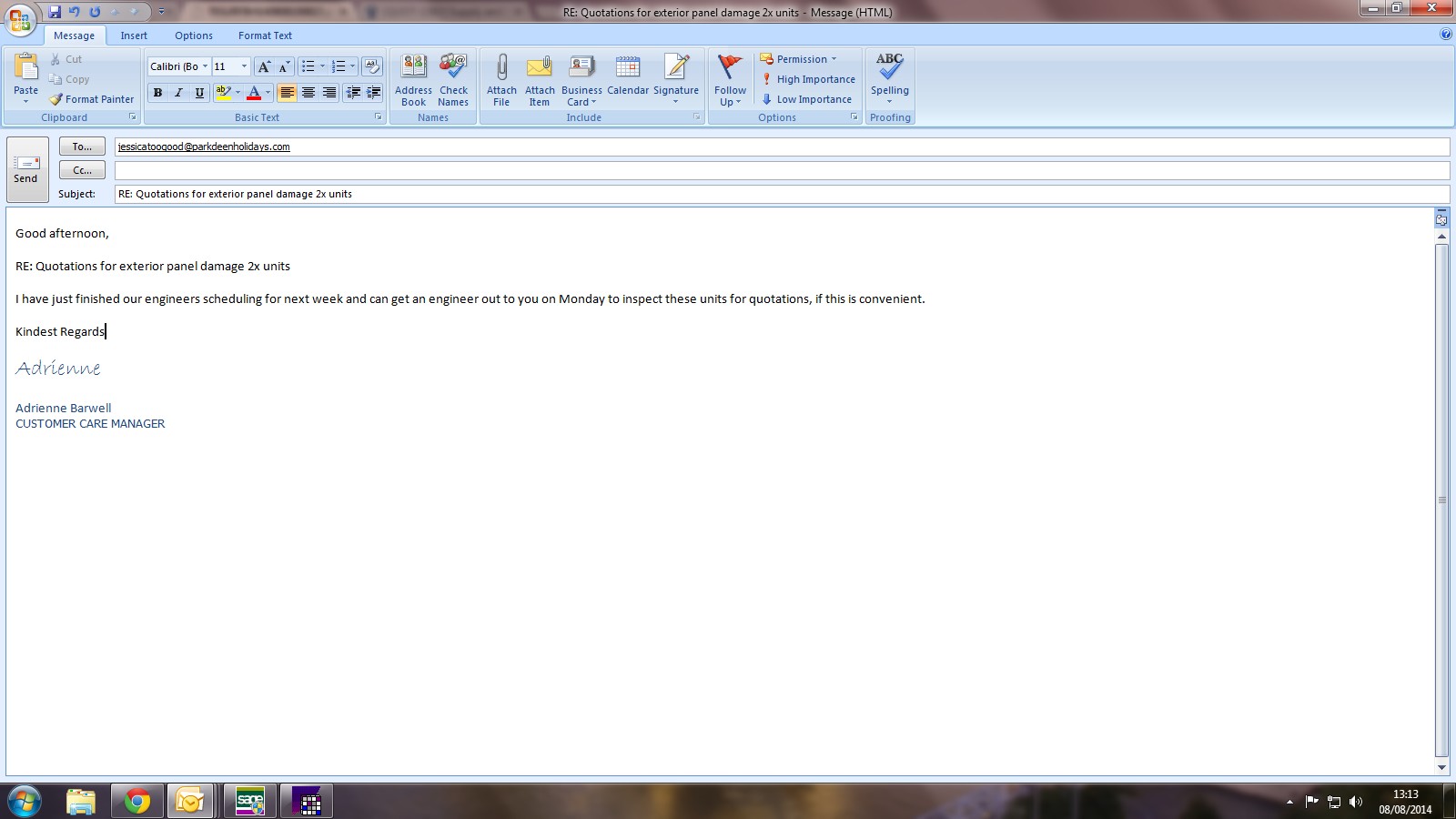
Task: Click the volume speaker tray icon
Action: tap(1356, 802)
